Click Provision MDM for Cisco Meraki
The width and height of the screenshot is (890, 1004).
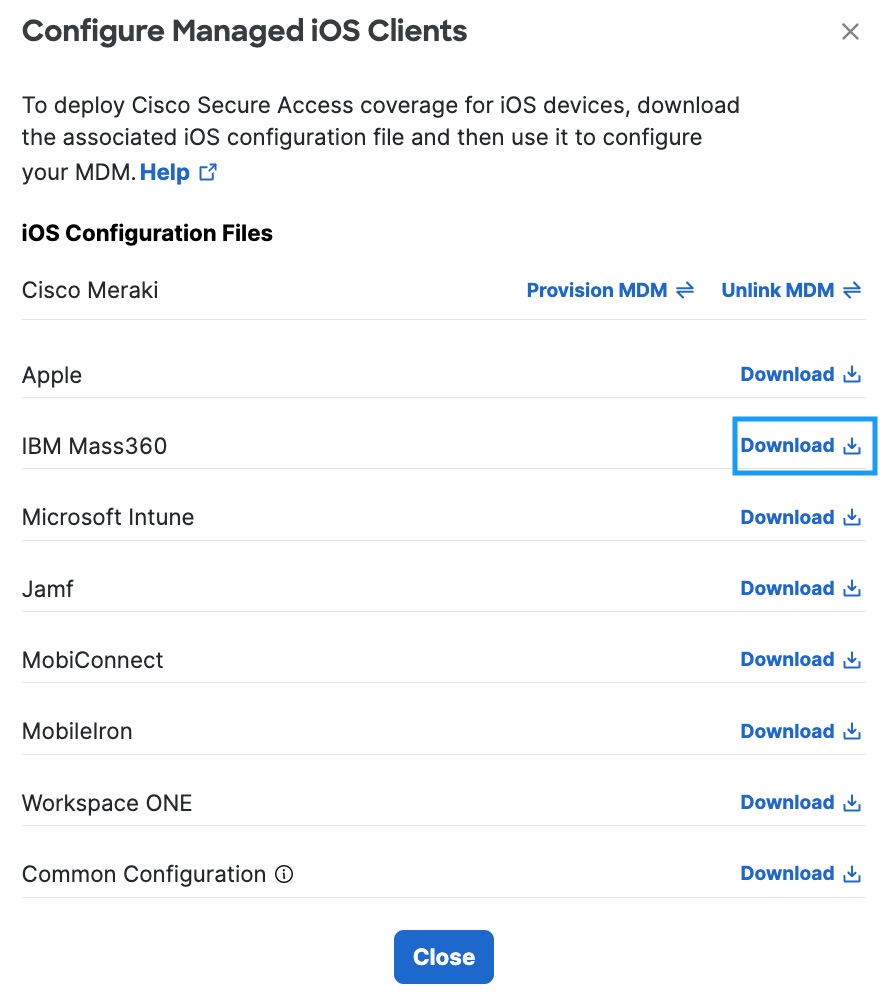(x=610, y=290)
